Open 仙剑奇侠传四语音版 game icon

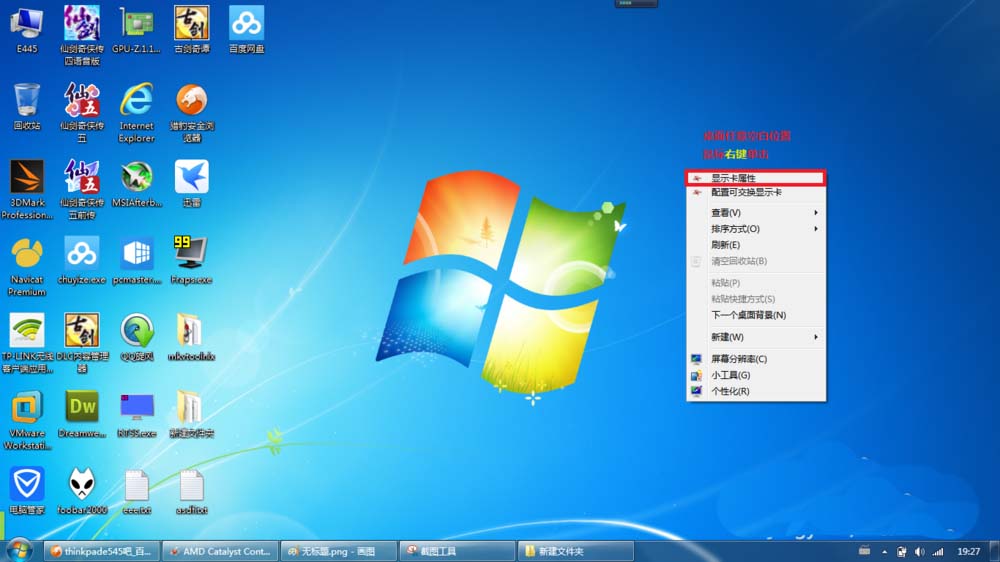pyautogui.click(x=82, y=36)
